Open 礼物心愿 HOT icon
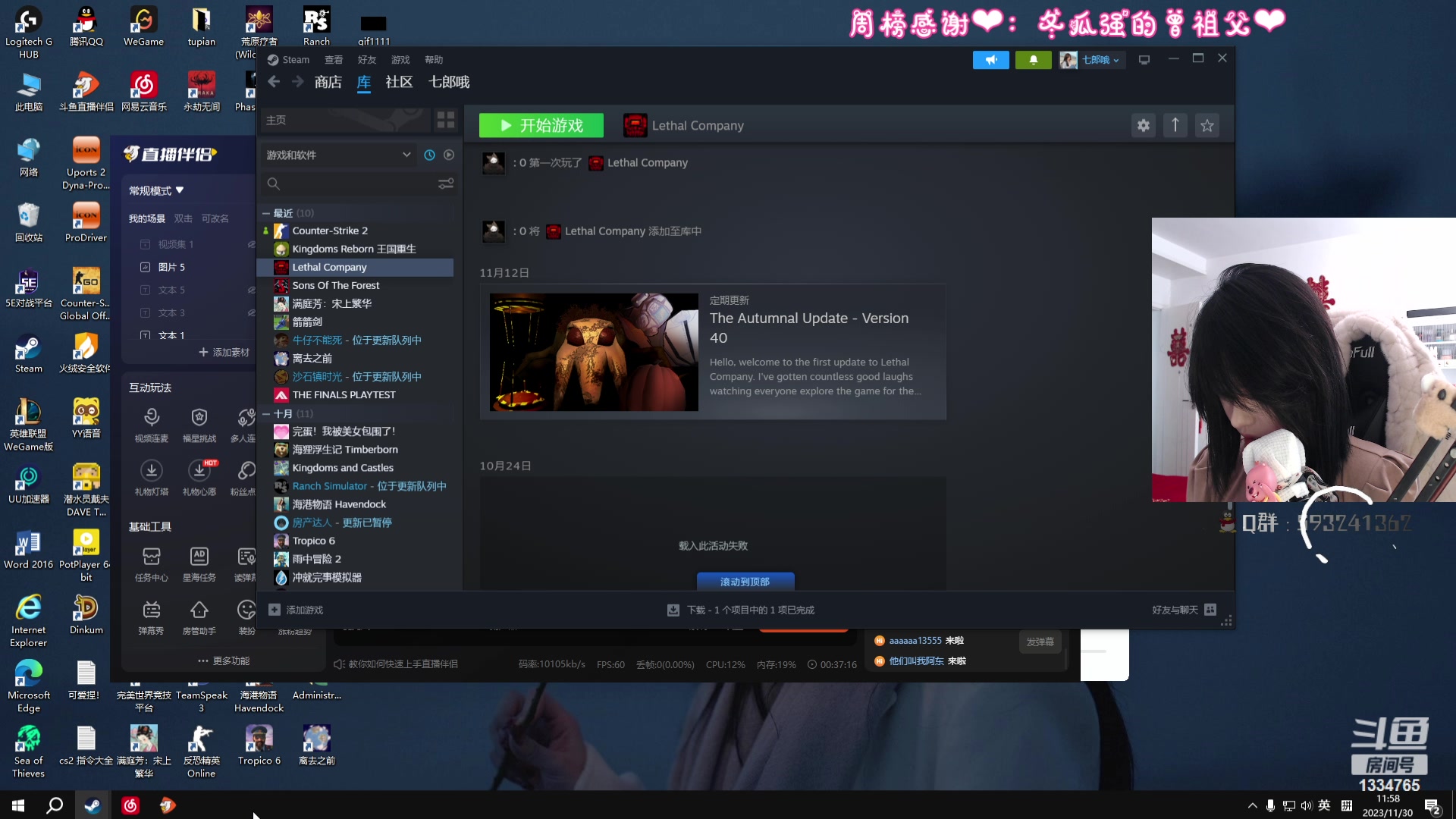 coord(199,477)
